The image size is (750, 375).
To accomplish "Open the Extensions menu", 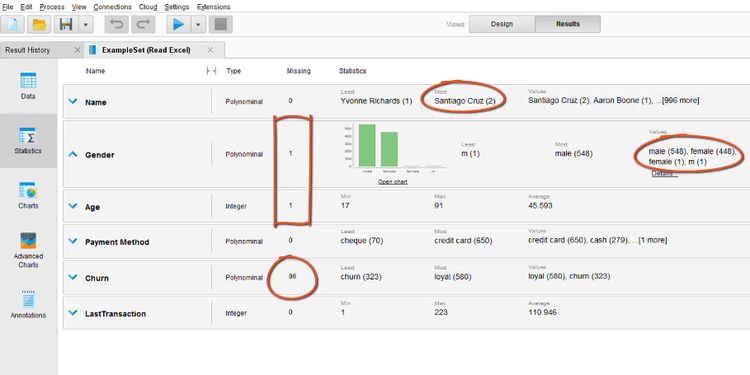I will (x=213, y=7).
